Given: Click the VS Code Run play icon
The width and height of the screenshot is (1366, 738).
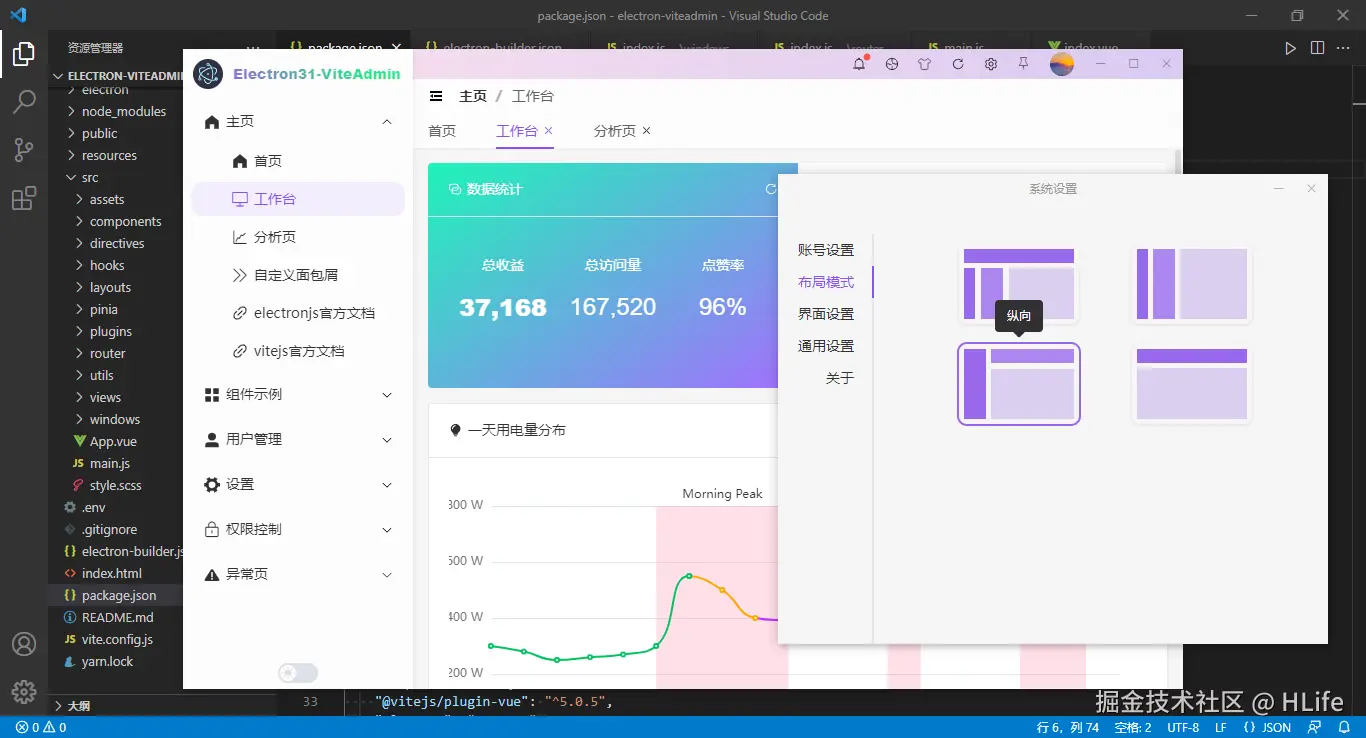Looking at the screenshot, I should point(1291,48).
